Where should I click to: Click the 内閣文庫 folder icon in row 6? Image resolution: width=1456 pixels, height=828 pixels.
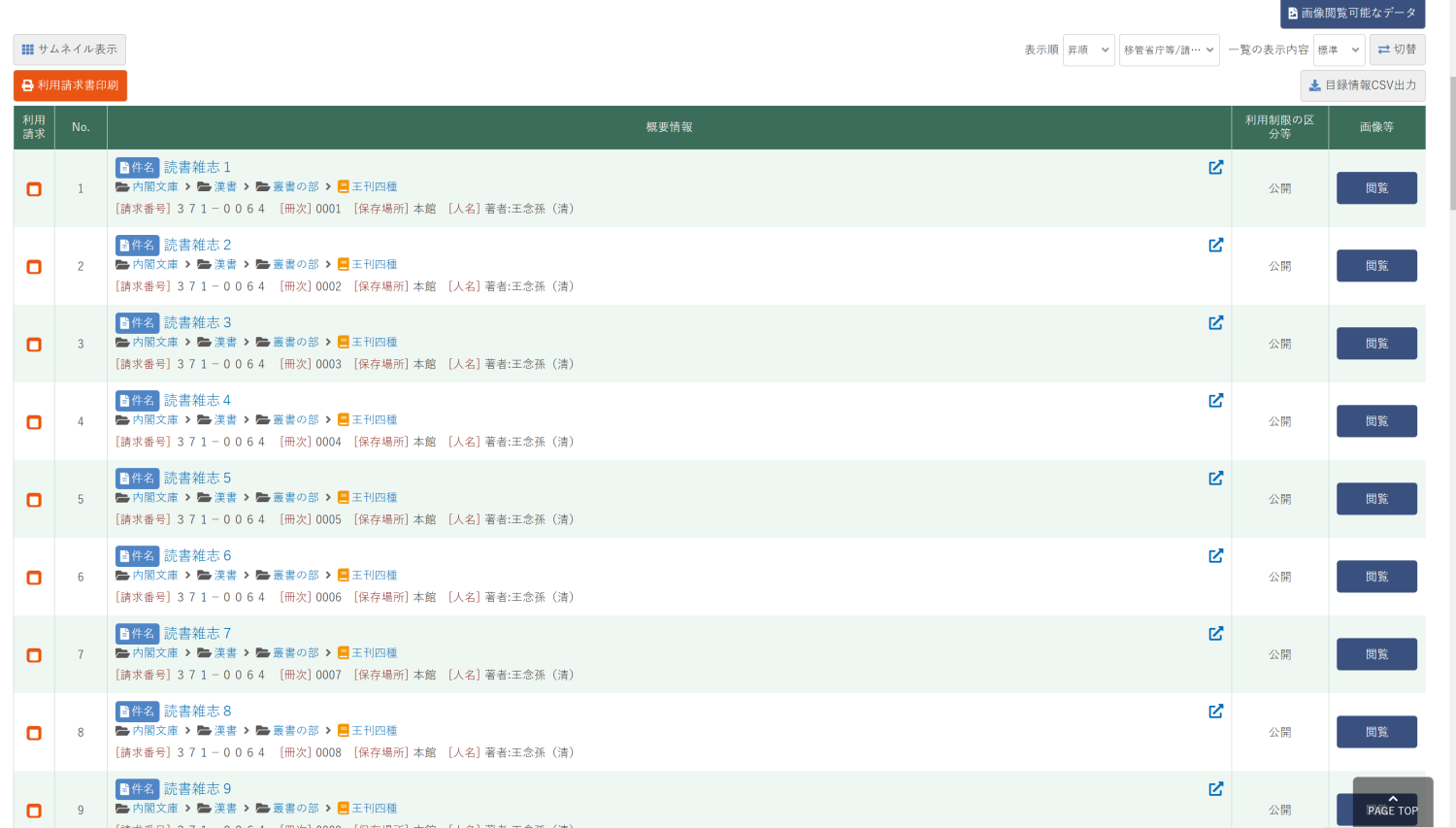pyautogui.click(x=122, y=576)
